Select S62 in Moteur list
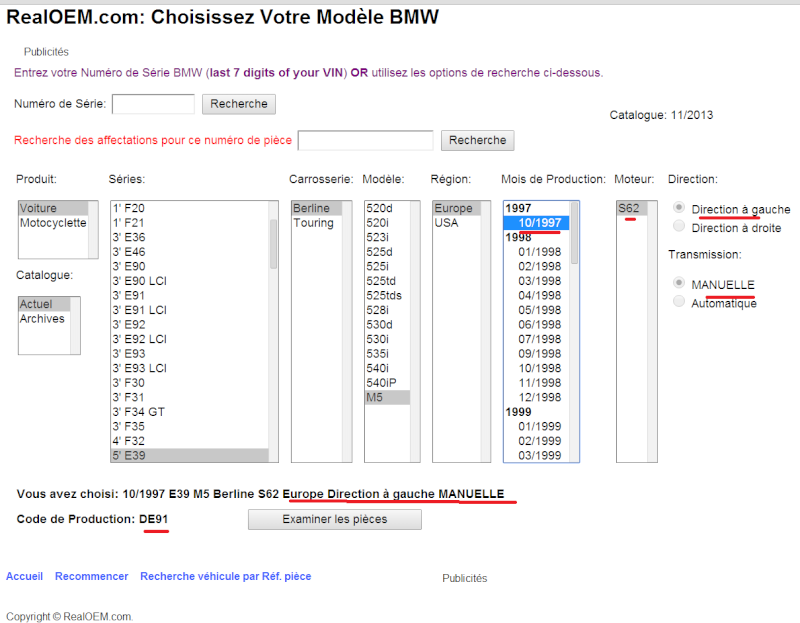This screenshot has width=800, height=623. pyautogui.click(x=632, y=208)
